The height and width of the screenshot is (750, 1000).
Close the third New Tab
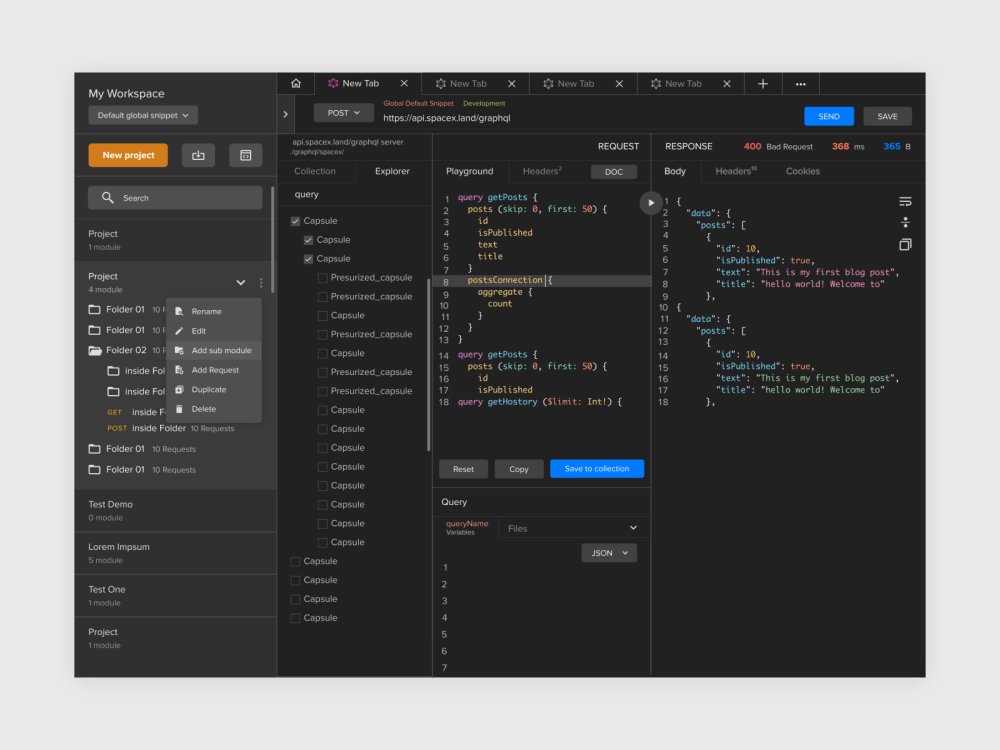coord(619,84)
